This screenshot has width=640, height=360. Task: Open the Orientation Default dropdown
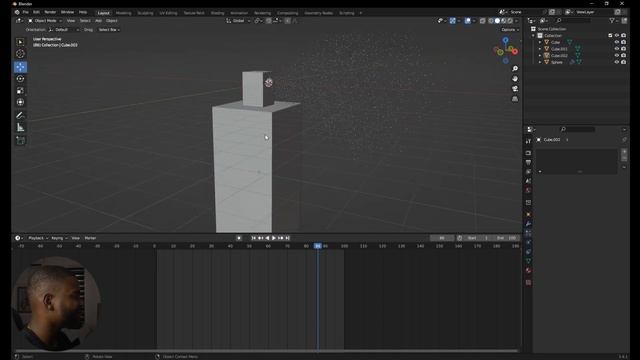point(64,30)
